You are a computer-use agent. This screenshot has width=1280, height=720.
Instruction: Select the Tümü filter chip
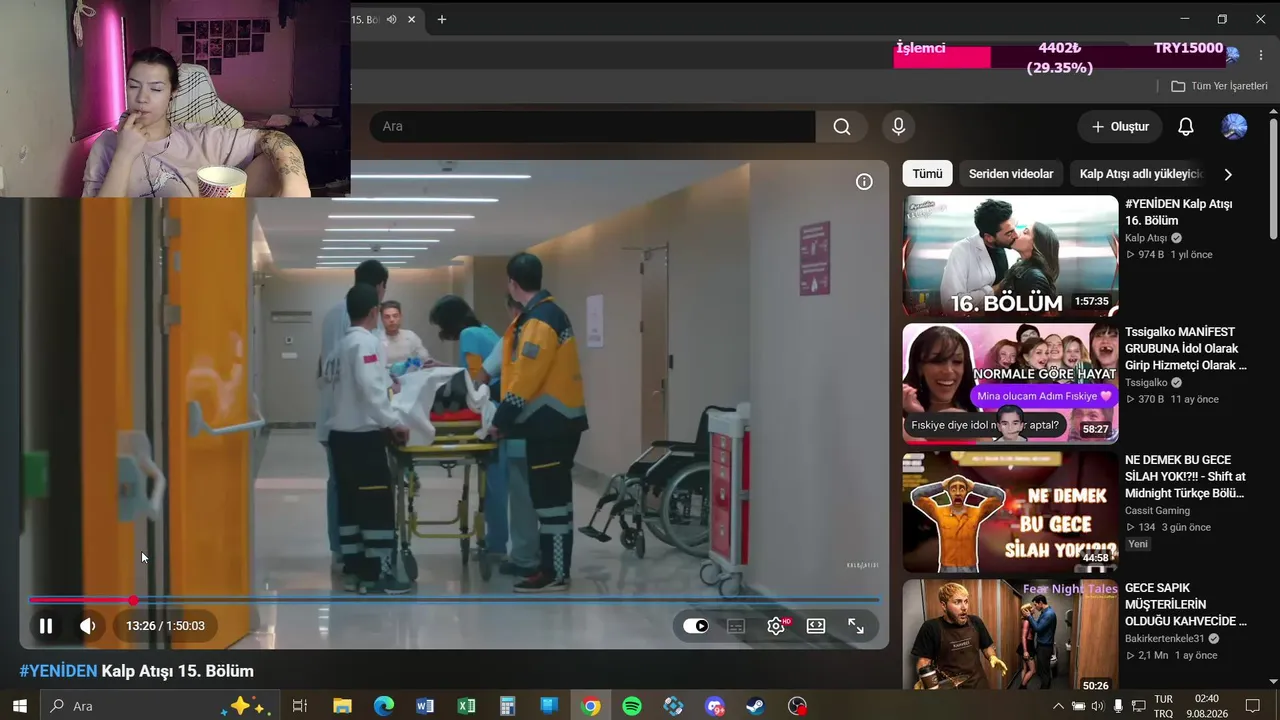[927, 174]
